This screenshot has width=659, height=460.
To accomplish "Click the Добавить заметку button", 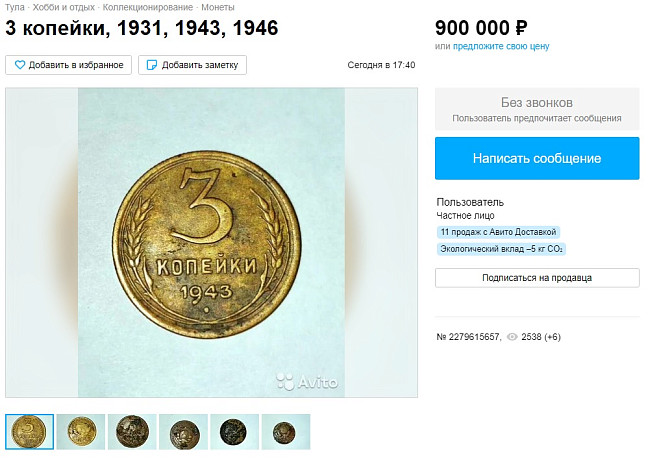I will tap(192, 65).
